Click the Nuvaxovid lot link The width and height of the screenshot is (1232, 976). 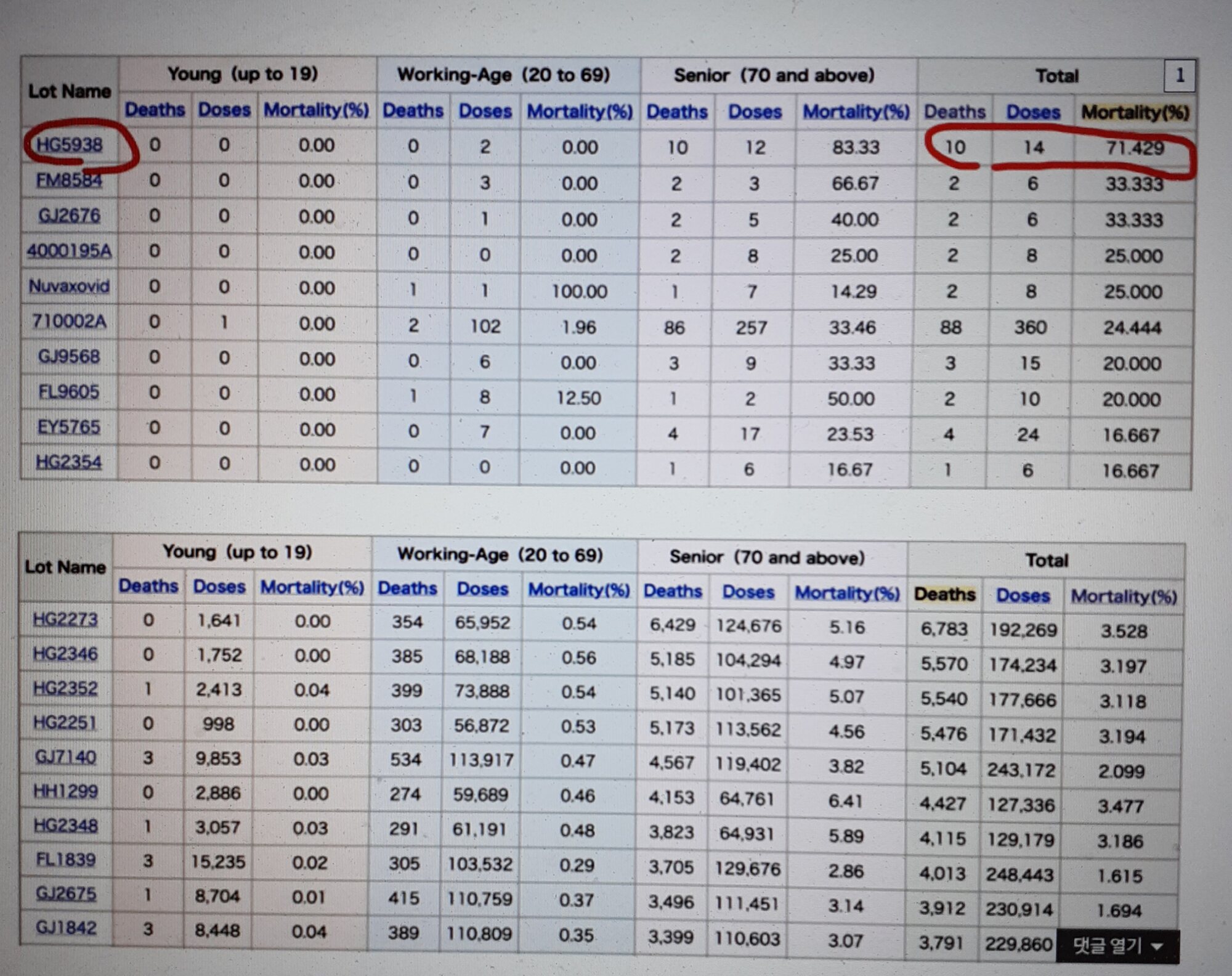click(69, 287)
